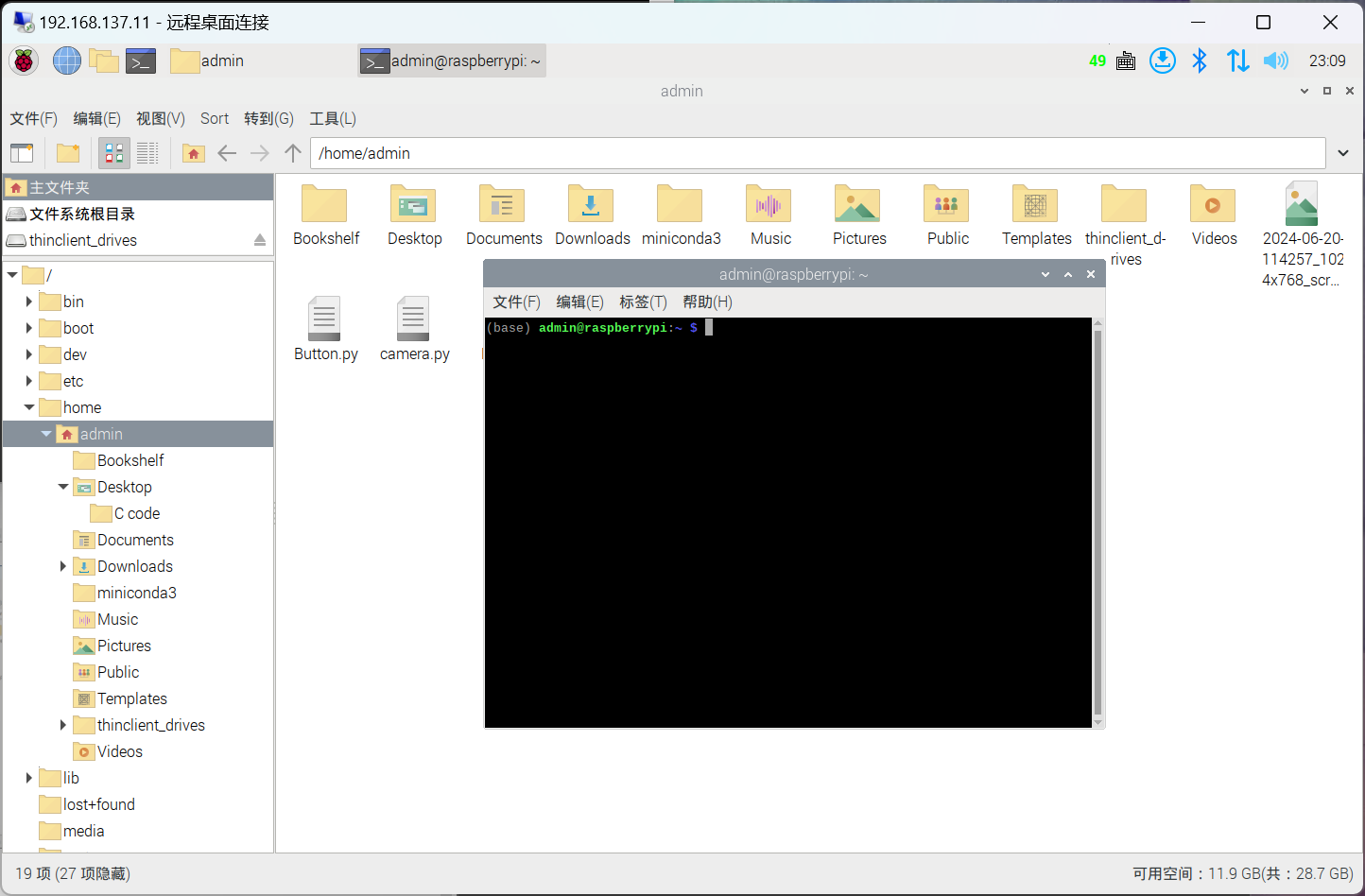This screenshot has height=896, width=1365.
Task: Select the Button.py file
Action: pos(325,329)
